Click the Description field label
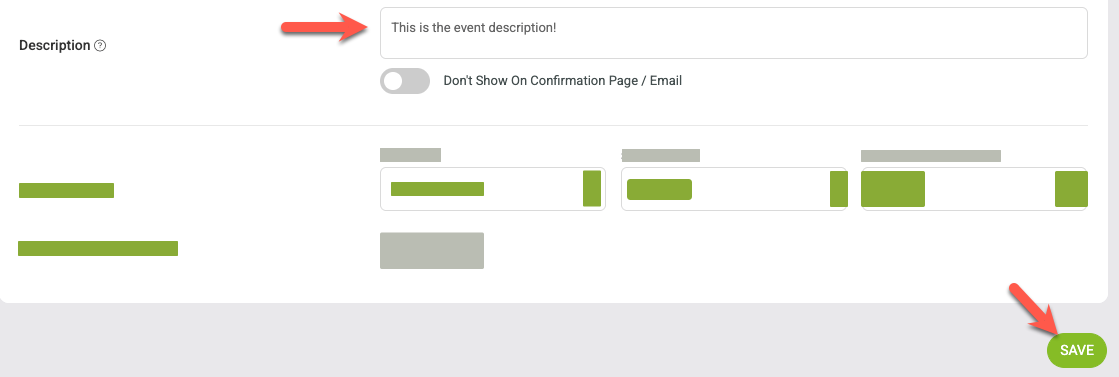1119x377 pixels. coord(55,46)
